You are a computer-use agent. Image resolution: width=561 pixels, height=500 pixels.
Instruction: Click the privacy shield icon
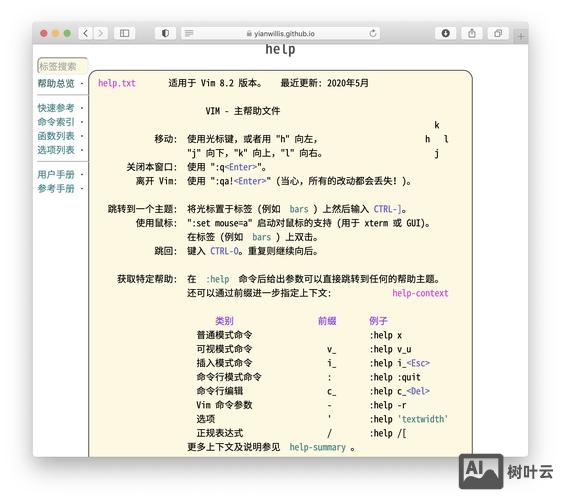point(165,34)
